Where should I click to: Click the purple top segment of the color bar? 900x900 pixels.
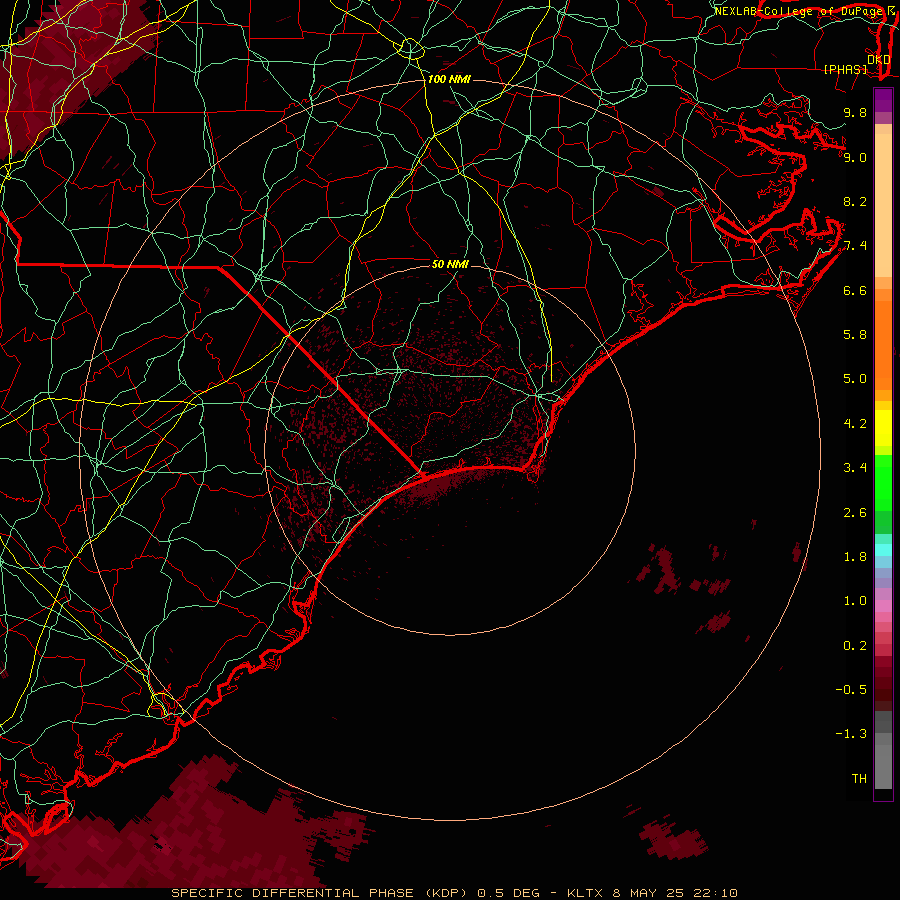[x=883, y=100]
